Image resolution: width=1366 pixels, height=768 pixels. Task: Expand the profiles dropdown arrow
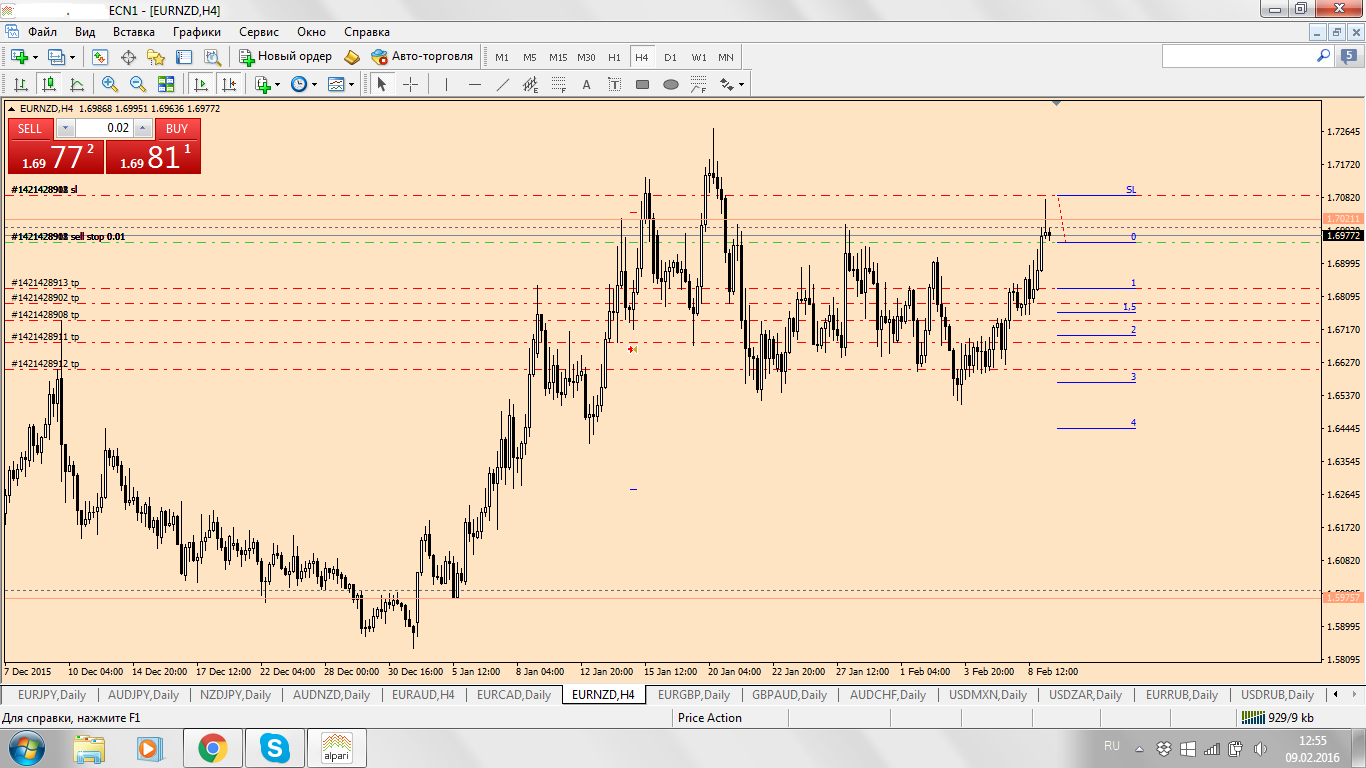72,57
